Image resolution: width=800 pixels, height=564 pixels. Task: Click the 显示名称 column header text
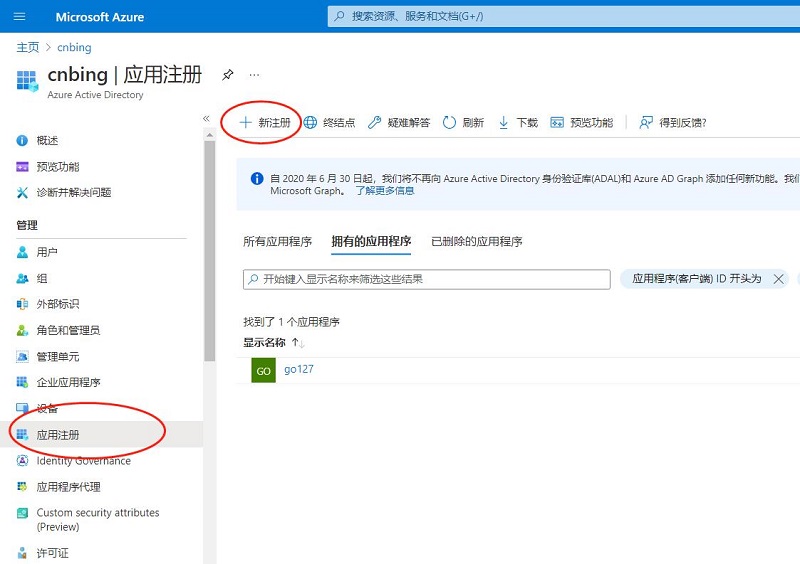264,342
